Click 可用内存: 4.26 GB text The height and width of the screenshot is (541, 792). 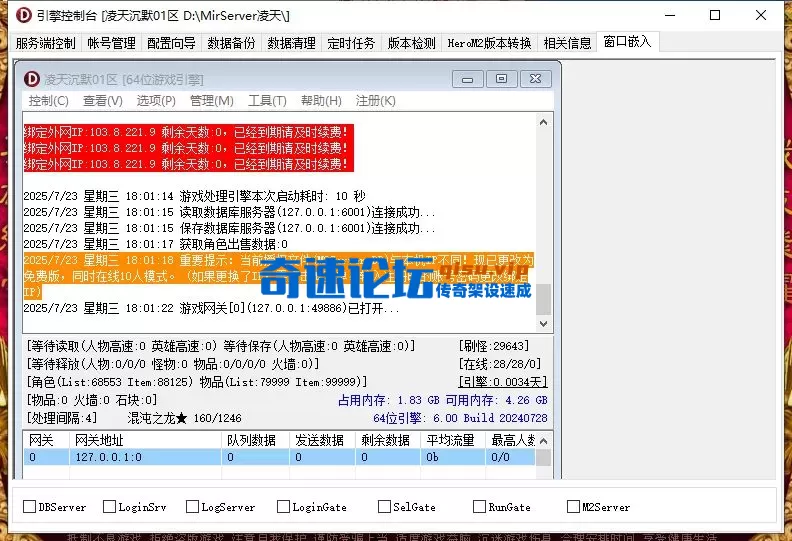click(x=497, y=400)
